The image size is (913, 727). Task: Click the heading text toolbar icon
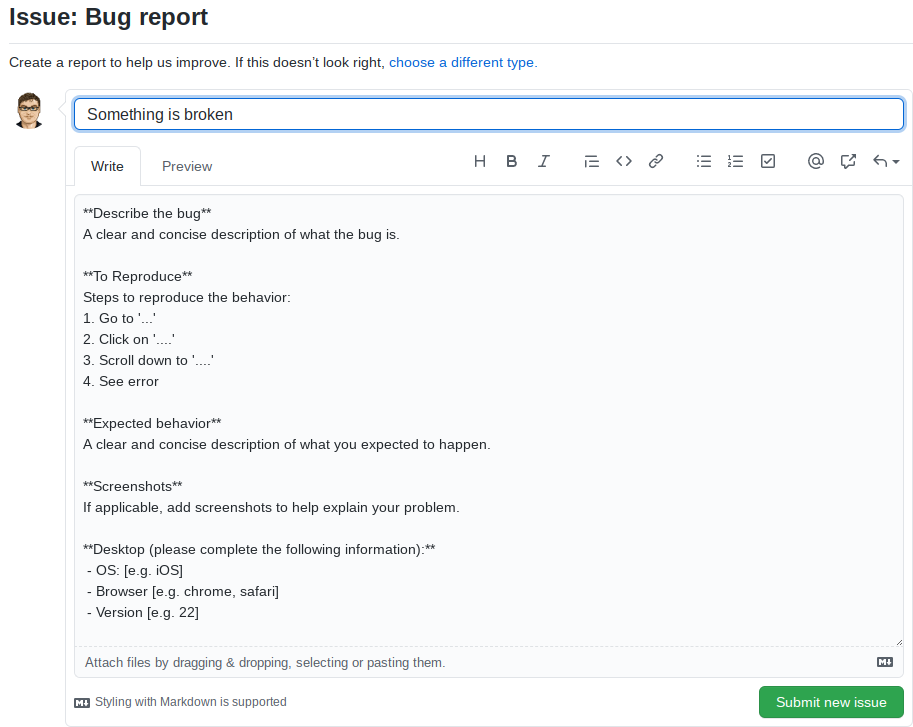tap(480, 161)
